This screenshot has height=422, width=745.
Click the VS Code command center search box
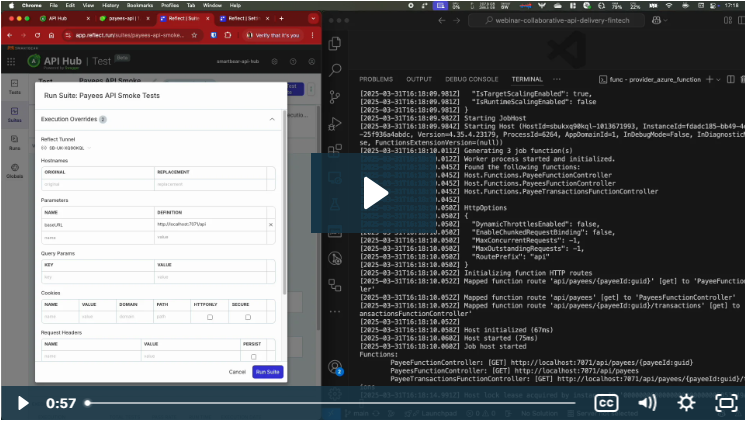556,20
